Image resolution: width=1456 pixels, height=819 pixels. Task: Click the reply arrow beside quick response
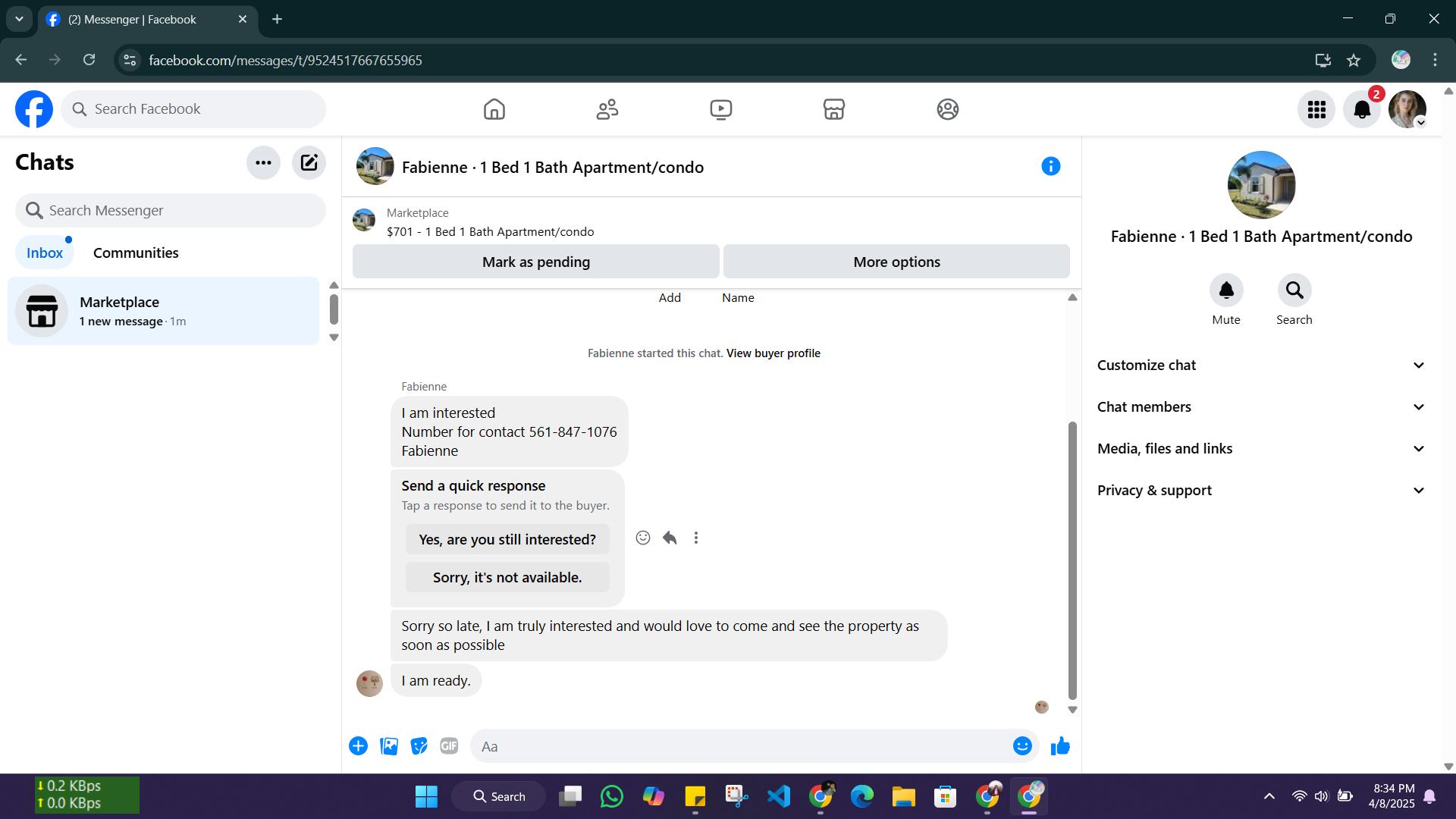pos(670,538)
